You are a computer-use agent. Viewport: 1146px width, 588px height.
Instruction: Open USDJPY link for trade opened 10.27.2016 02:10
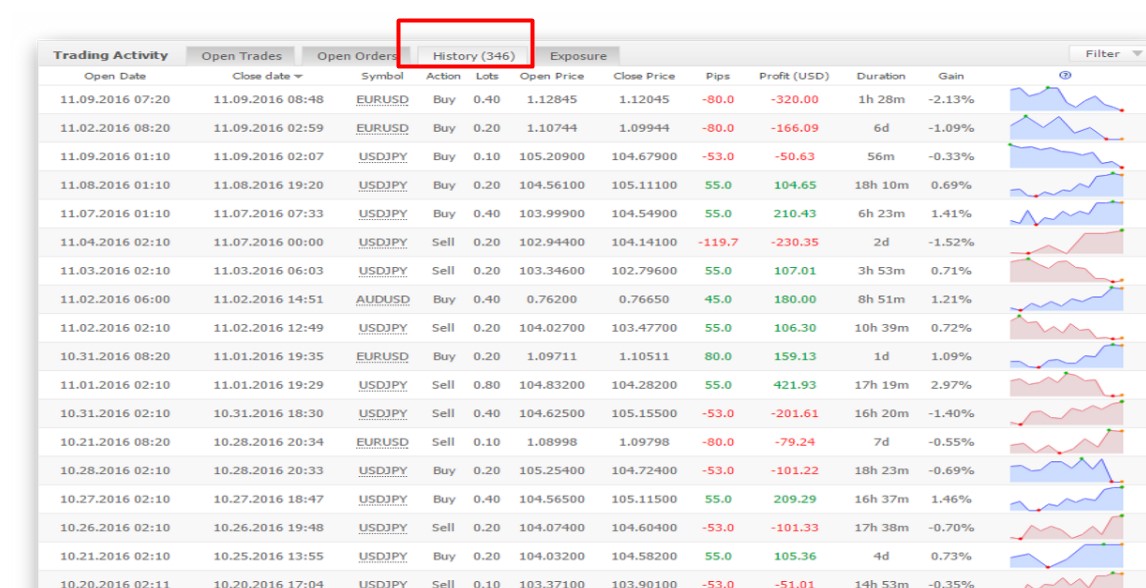(383, 499)
